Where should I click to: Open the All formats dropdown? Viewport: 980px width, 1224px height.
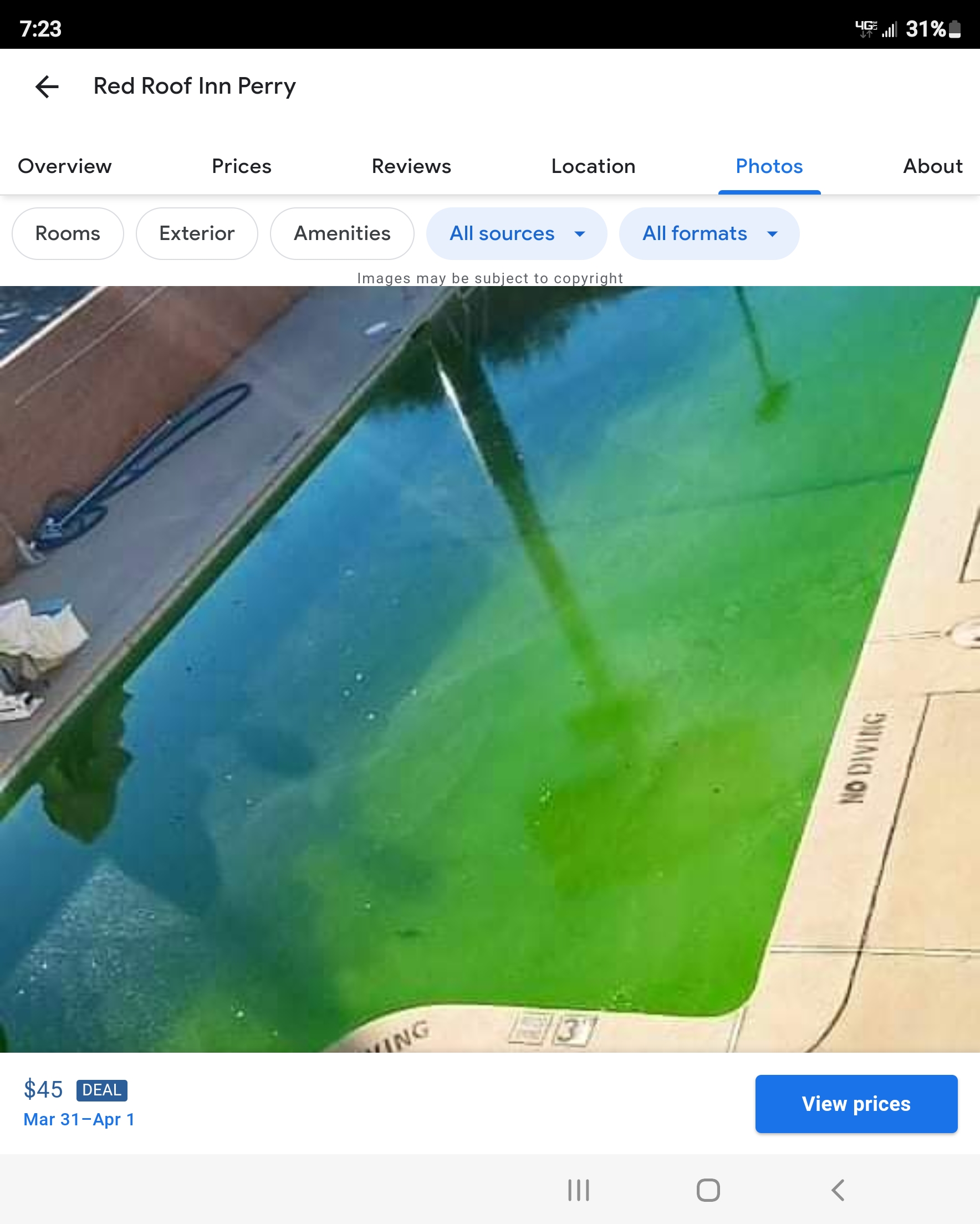[x=708, y=233]
